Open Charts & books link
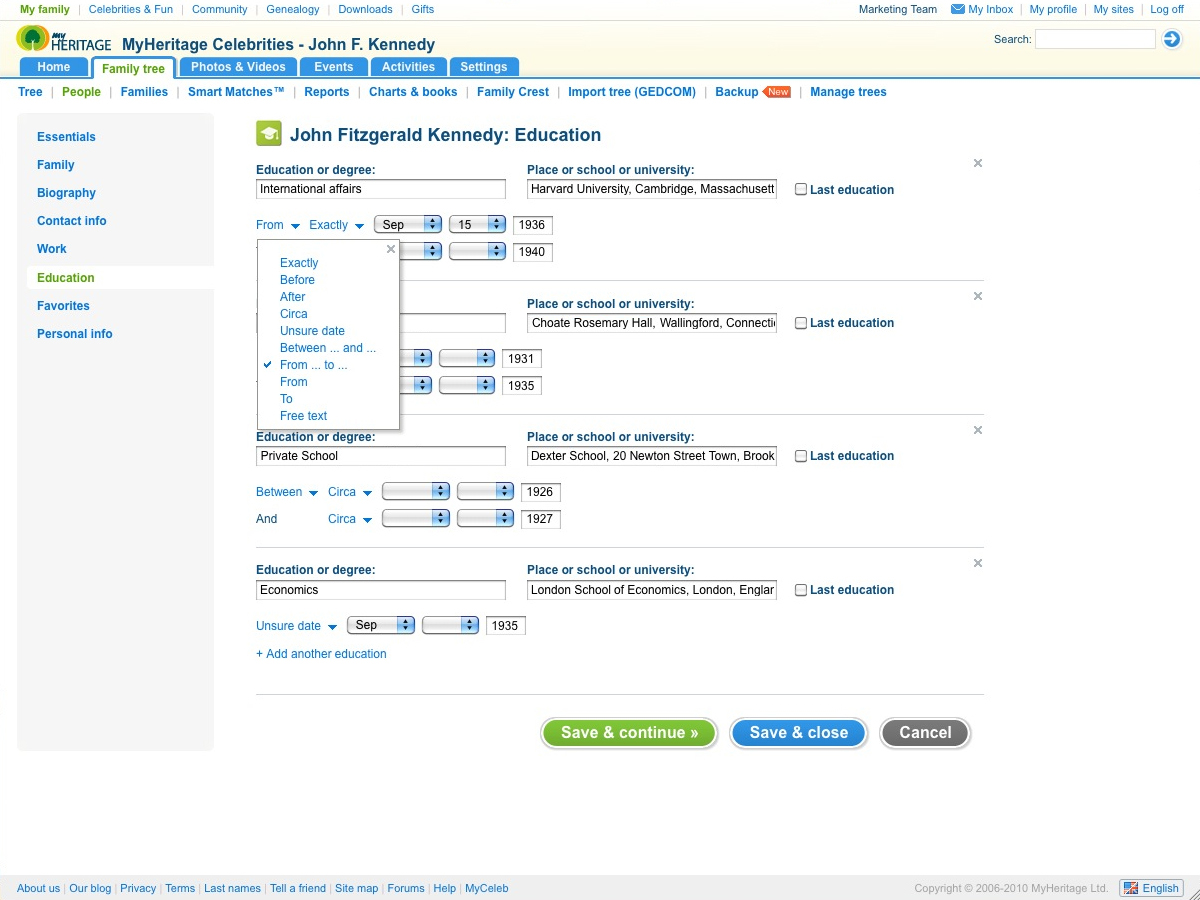 tap(413, 92)
